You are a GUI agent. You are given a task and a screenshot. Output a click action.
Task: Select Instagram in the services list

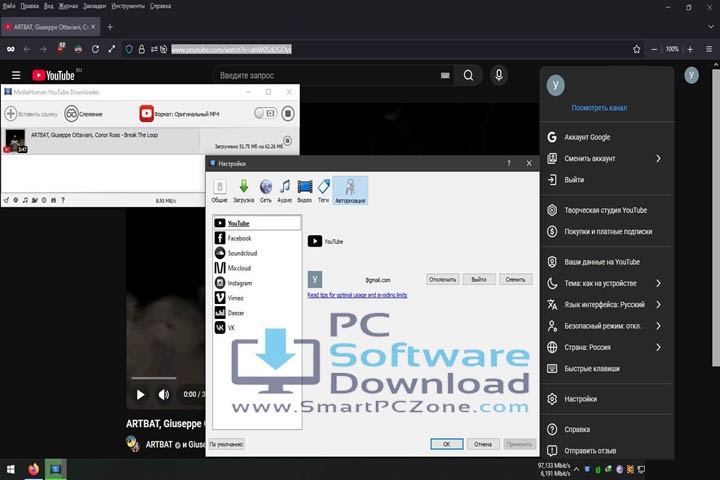257,283
